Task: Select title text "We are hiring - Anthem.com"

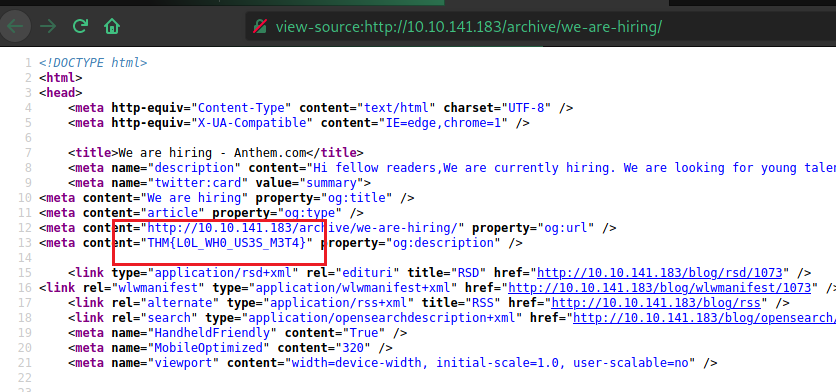Action: point(212,153)
